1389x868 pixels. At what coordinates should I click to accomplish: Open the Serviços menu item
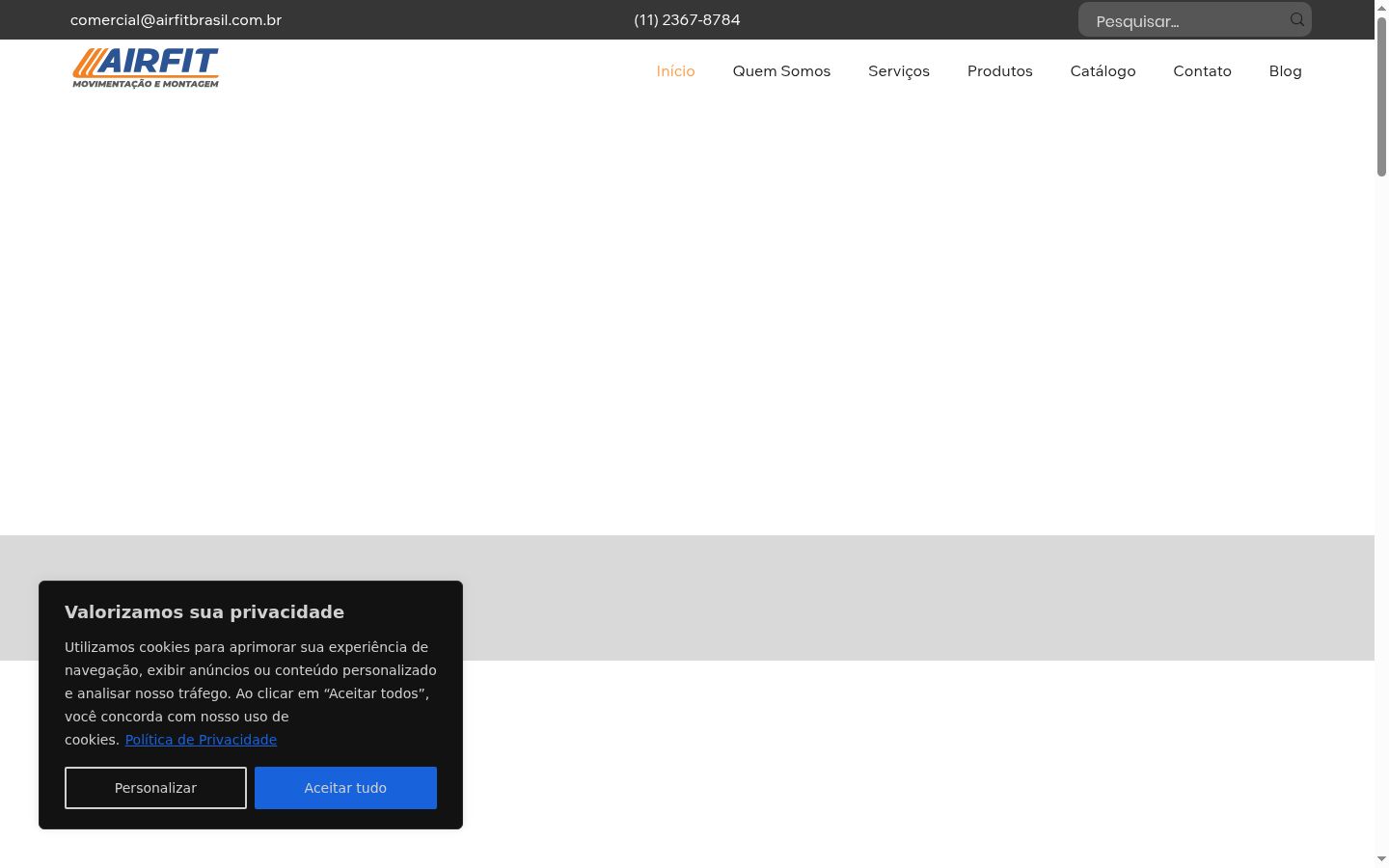[899, 71]
